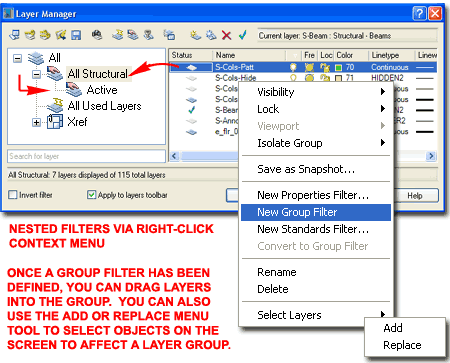Viewport: 450px width, 363px height.
Task: Collapse the All tree node
Action: [17, 59]
